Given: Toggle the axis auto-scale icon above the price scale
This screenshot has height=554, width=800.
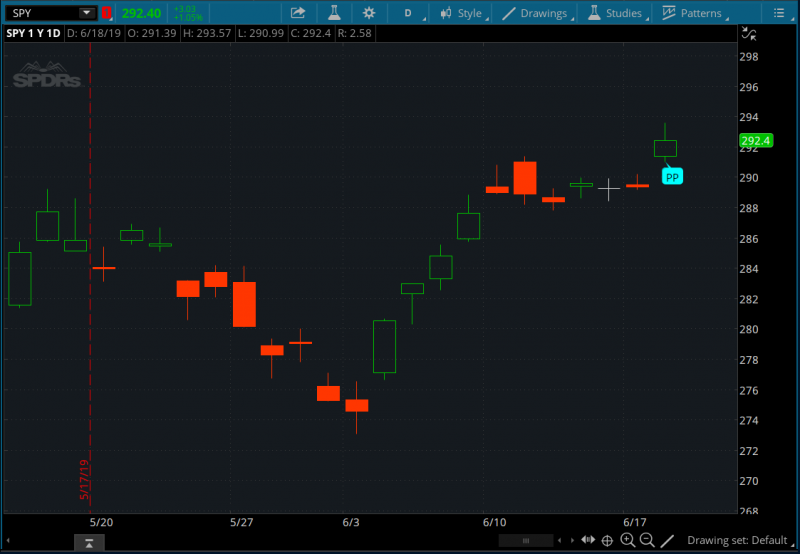Looking at the screenshot, I should point(750,33).
